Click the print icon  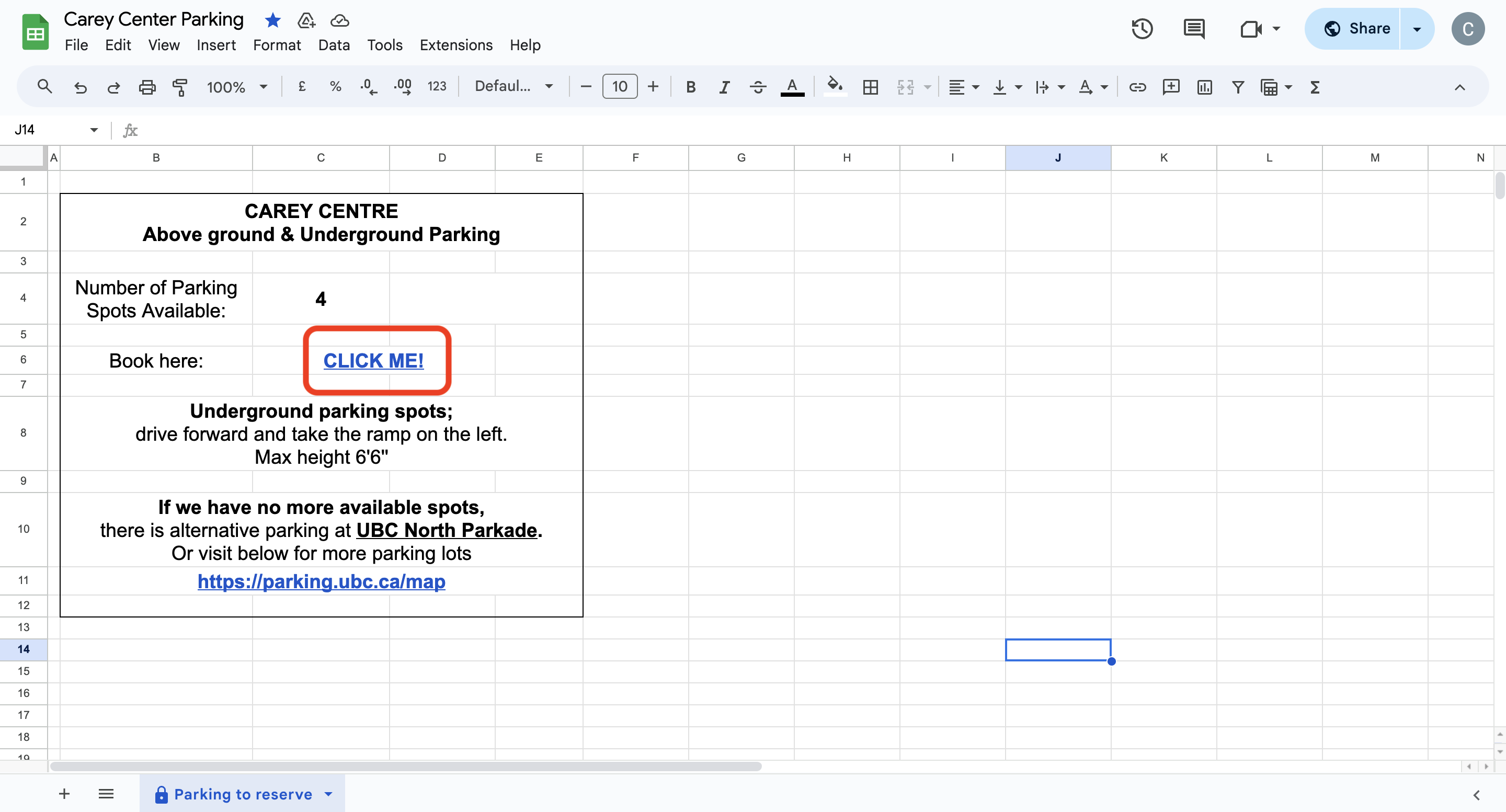click(147, 87)
